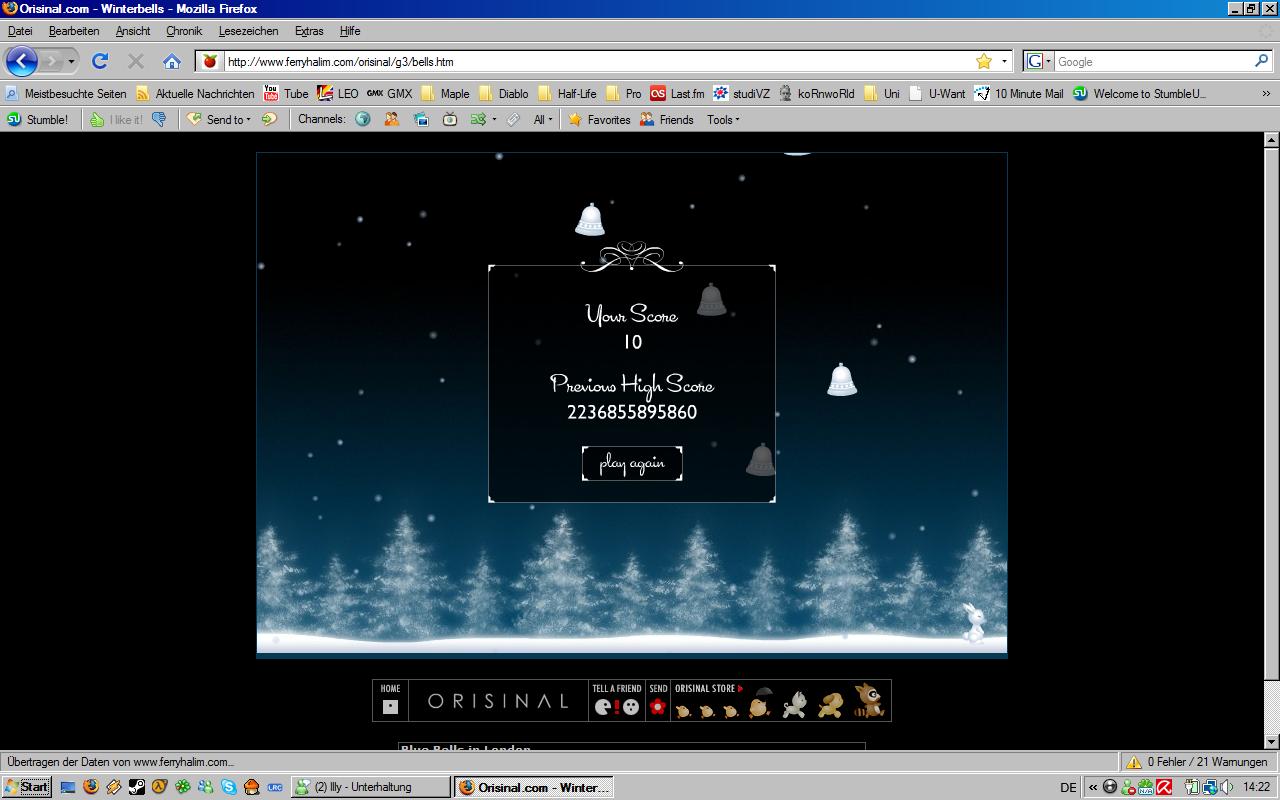Click the Stumble! button
Image resolution: width=1280 pixels, height=800 pixels.
click(38, 120)
